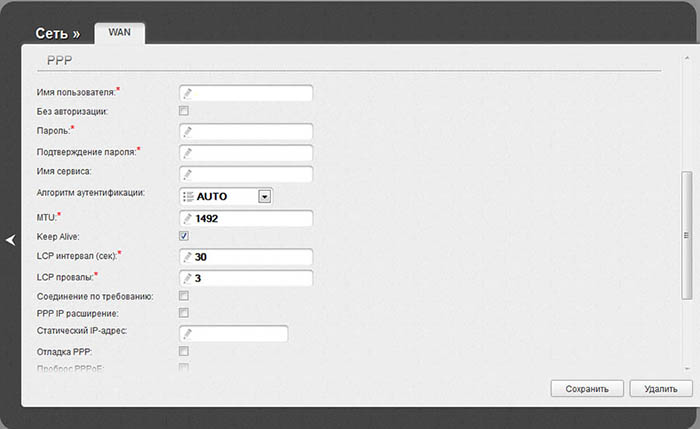
Task: Click the Keep Alive label
Action: click(x=58, y=237)
